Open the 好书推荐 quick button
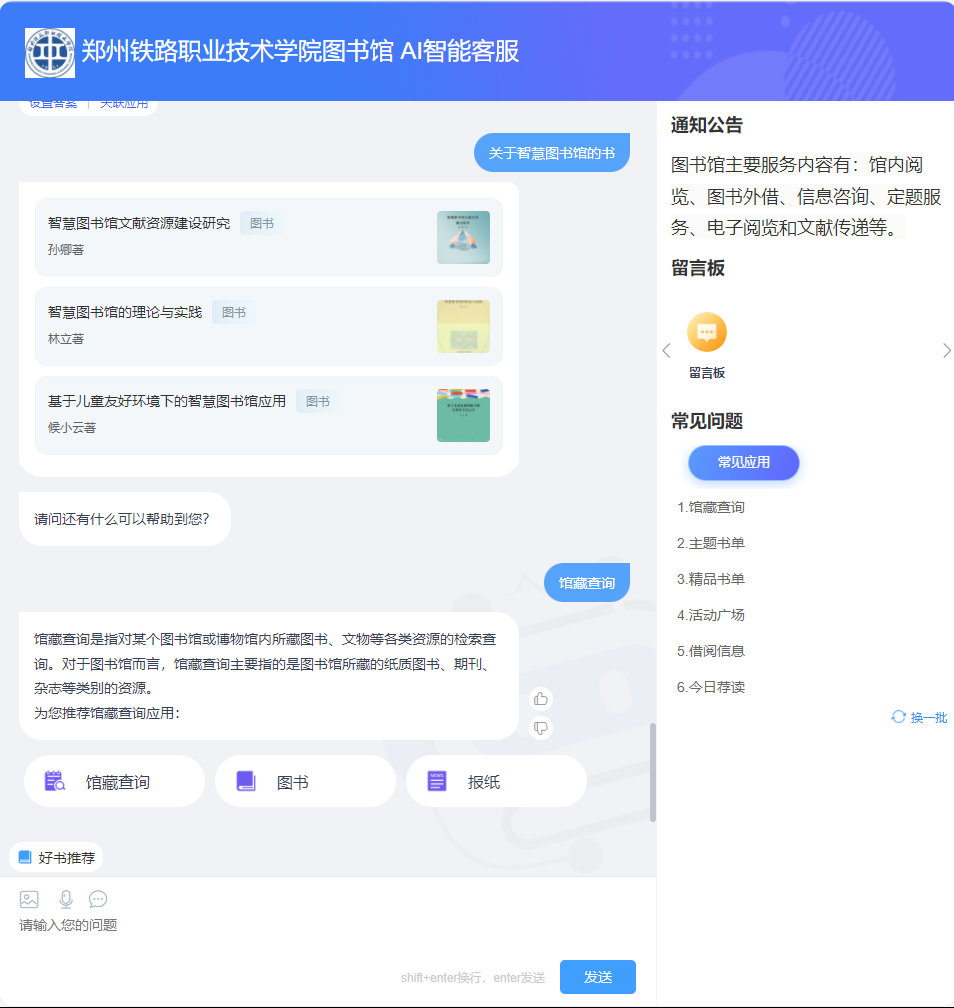 pyautogui.click(x=57, y=857)
